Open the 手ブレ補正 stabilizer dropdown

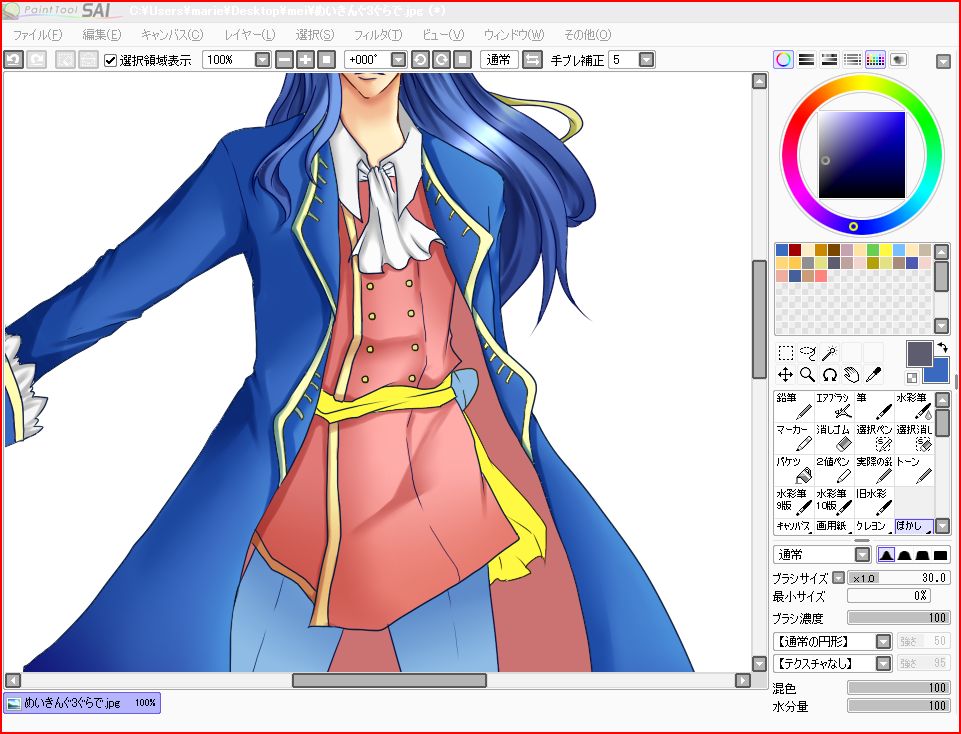pyautogui.click(x=647, y=59)
